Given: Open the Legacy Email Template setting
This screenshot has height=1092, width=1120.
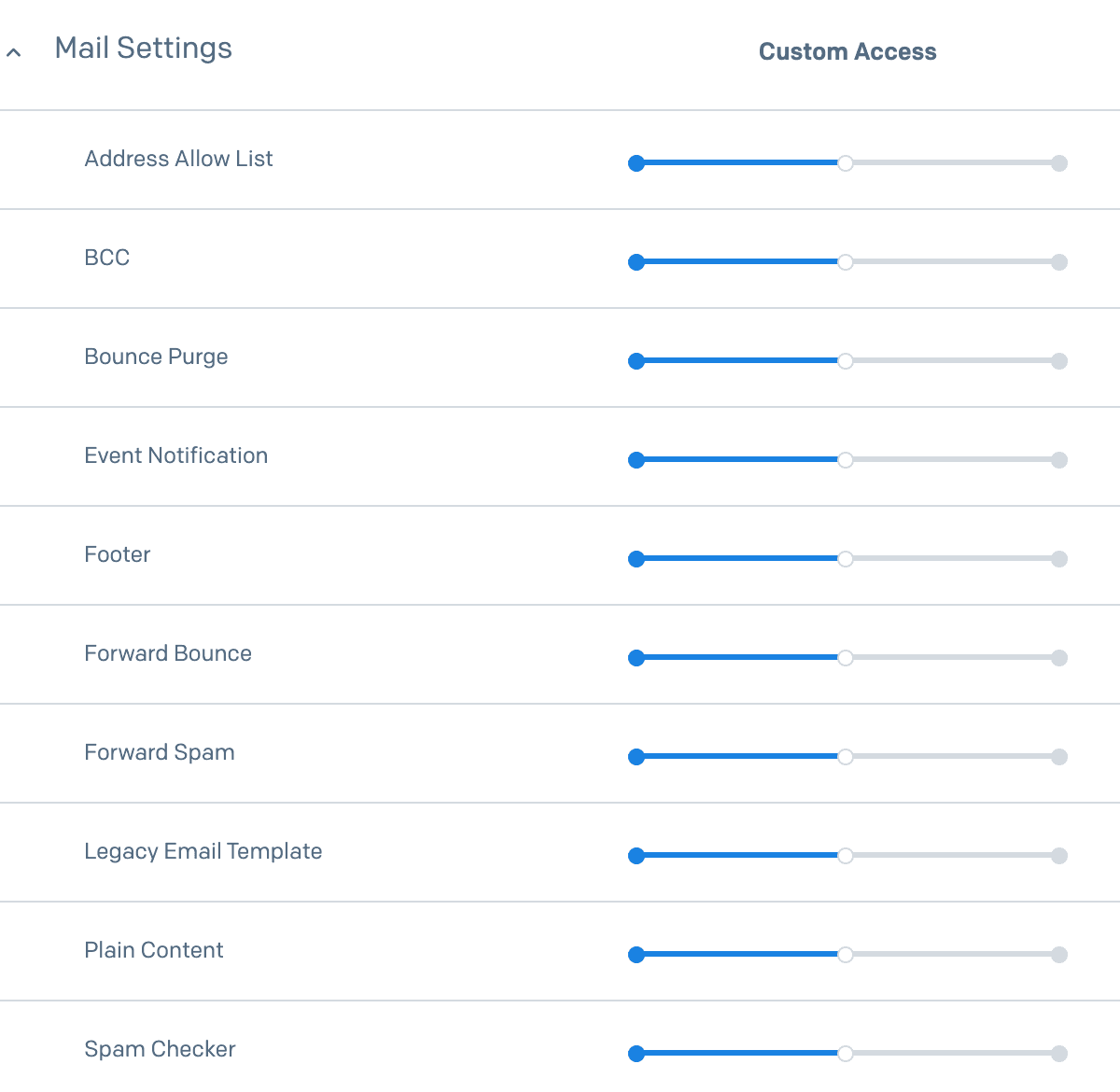Looking at the screenshot, I should (x=203, y=851).
